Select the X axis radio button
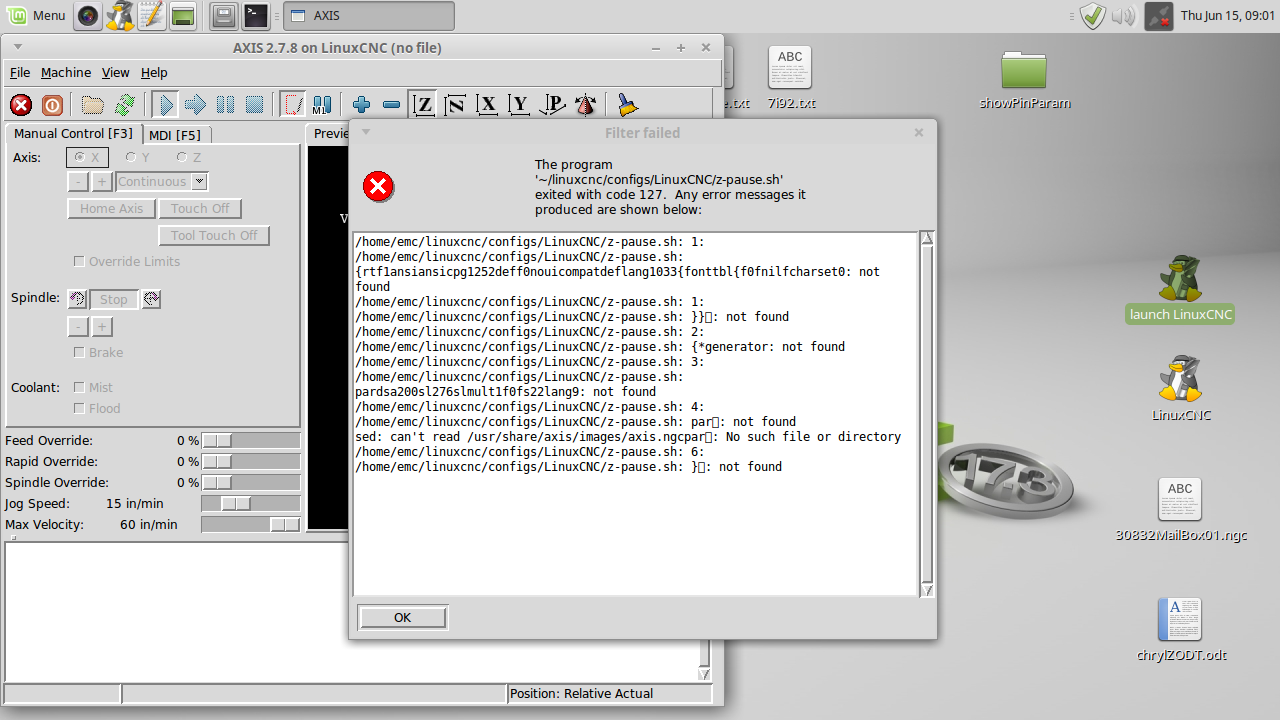This screenshot has width=1280, height=720. pos(87,157)
